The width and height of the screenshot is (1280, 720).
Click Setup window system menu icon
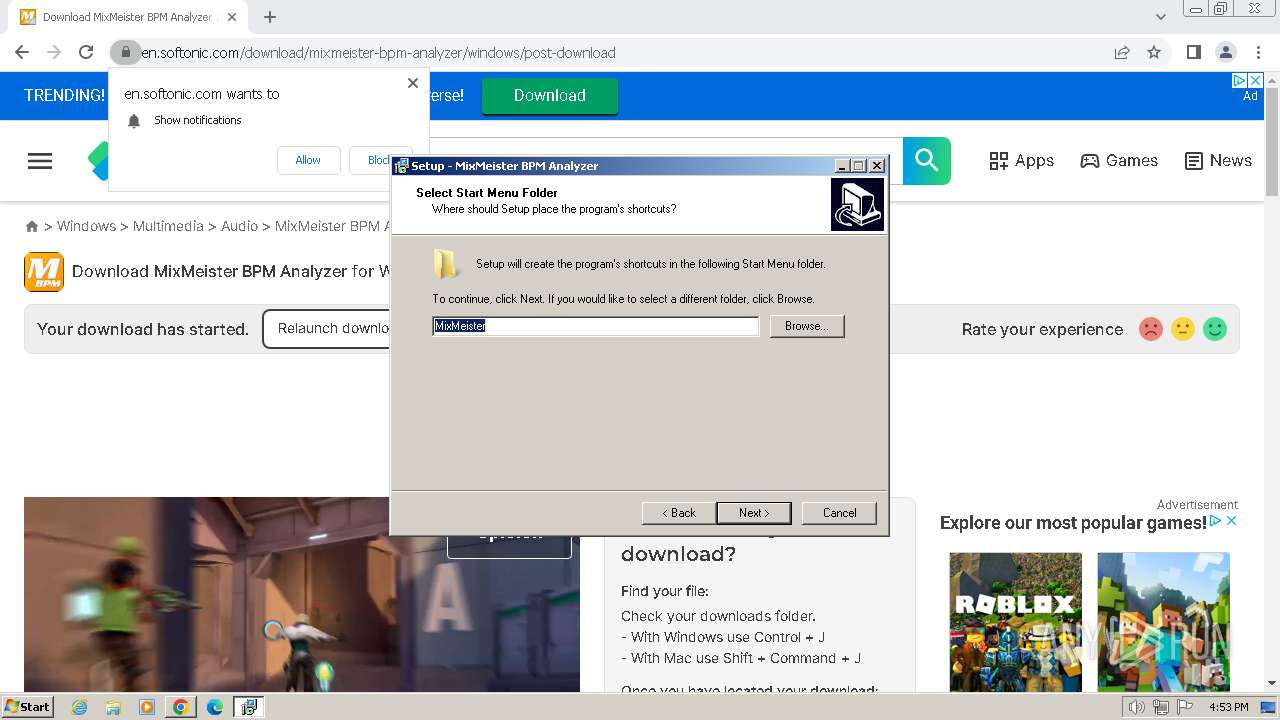pyautogui.click(x=402, y=166)
